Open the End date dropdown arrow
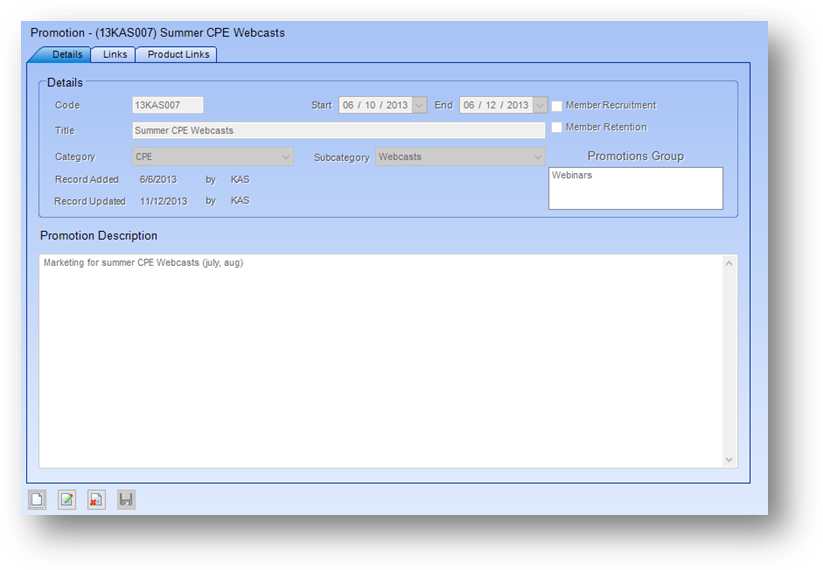Screen dimensions: 823x570 tap(540, 105)
